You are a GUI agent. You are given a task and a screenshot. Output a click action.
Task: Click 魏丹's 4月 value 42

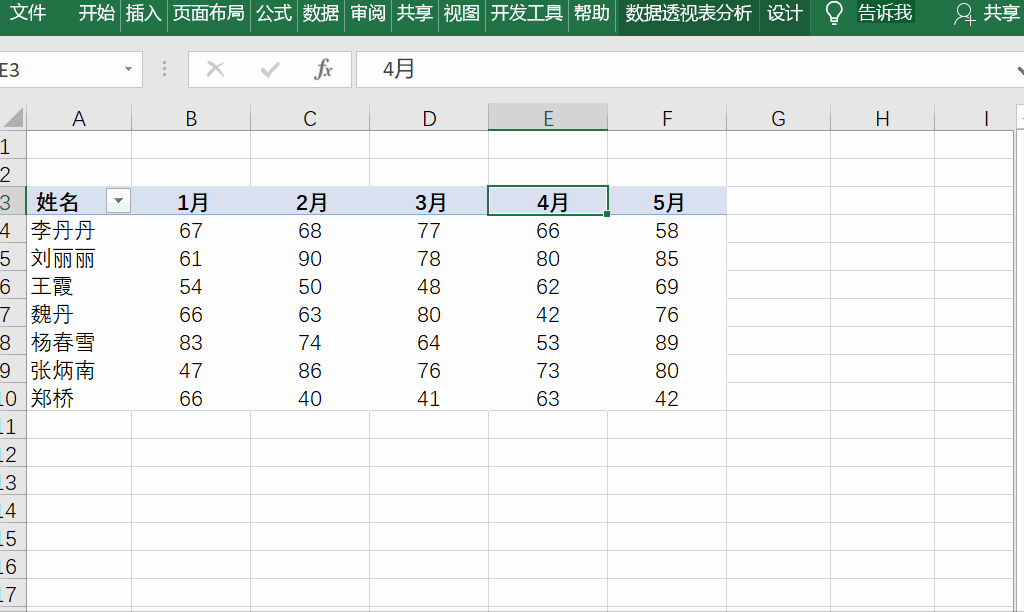click(x=548, y=314)
